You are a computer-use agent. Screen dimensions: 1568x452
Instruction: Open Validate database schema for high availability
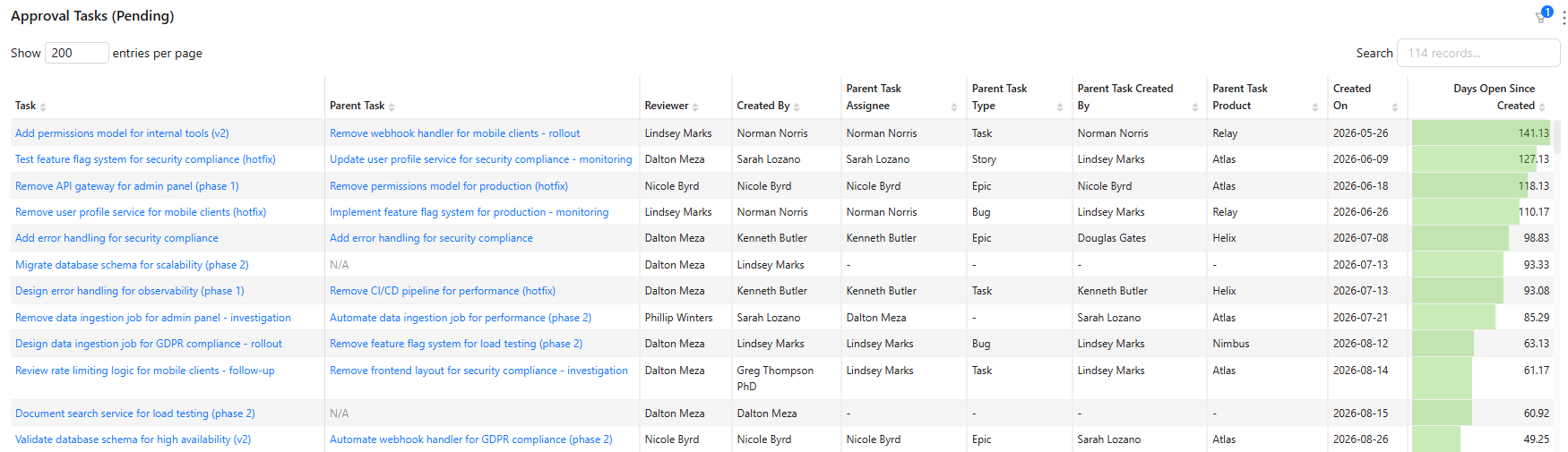click(133, 439)
